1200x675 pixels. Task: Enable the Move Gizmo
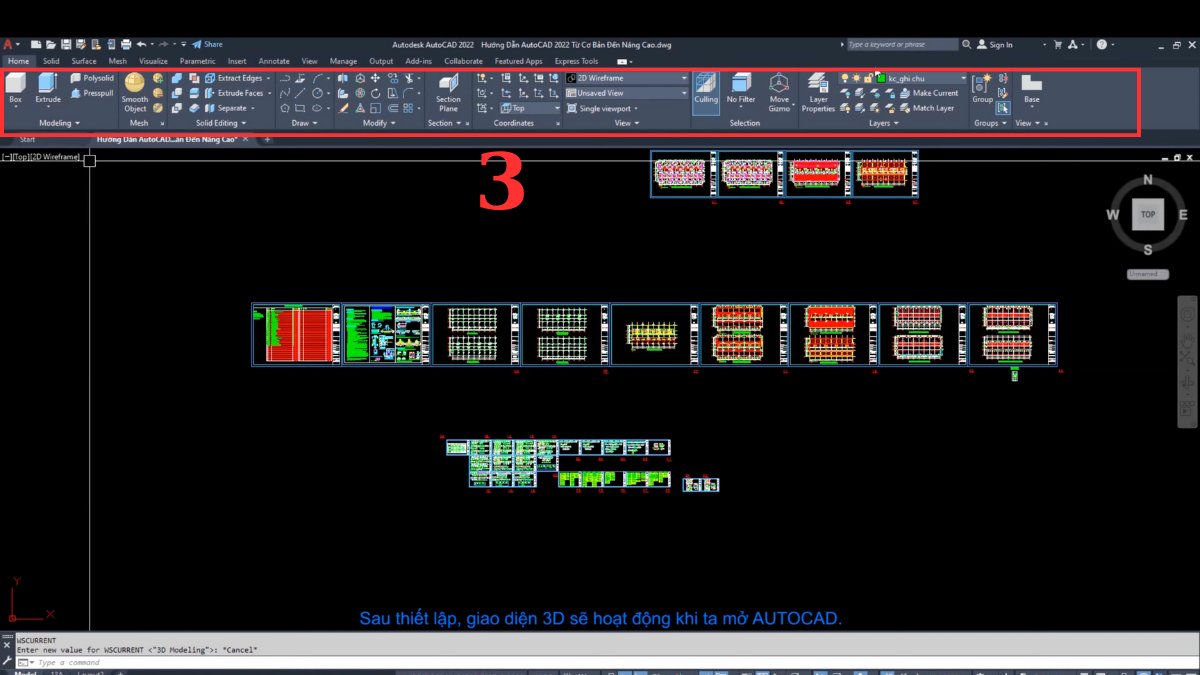780,92
